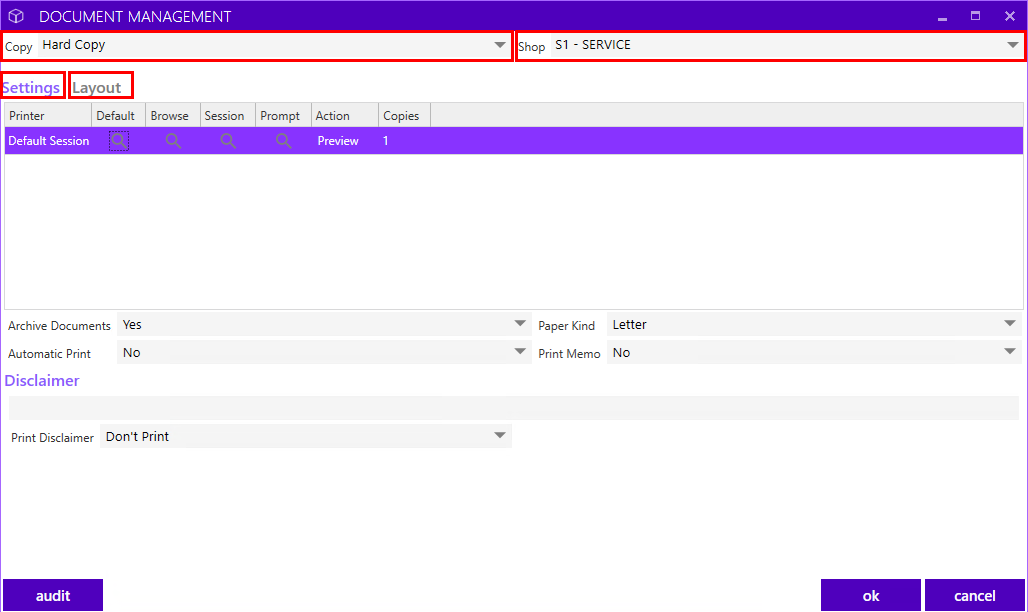
Task: Click the Document Management cube icon
Action: click(x=16, y=16)
